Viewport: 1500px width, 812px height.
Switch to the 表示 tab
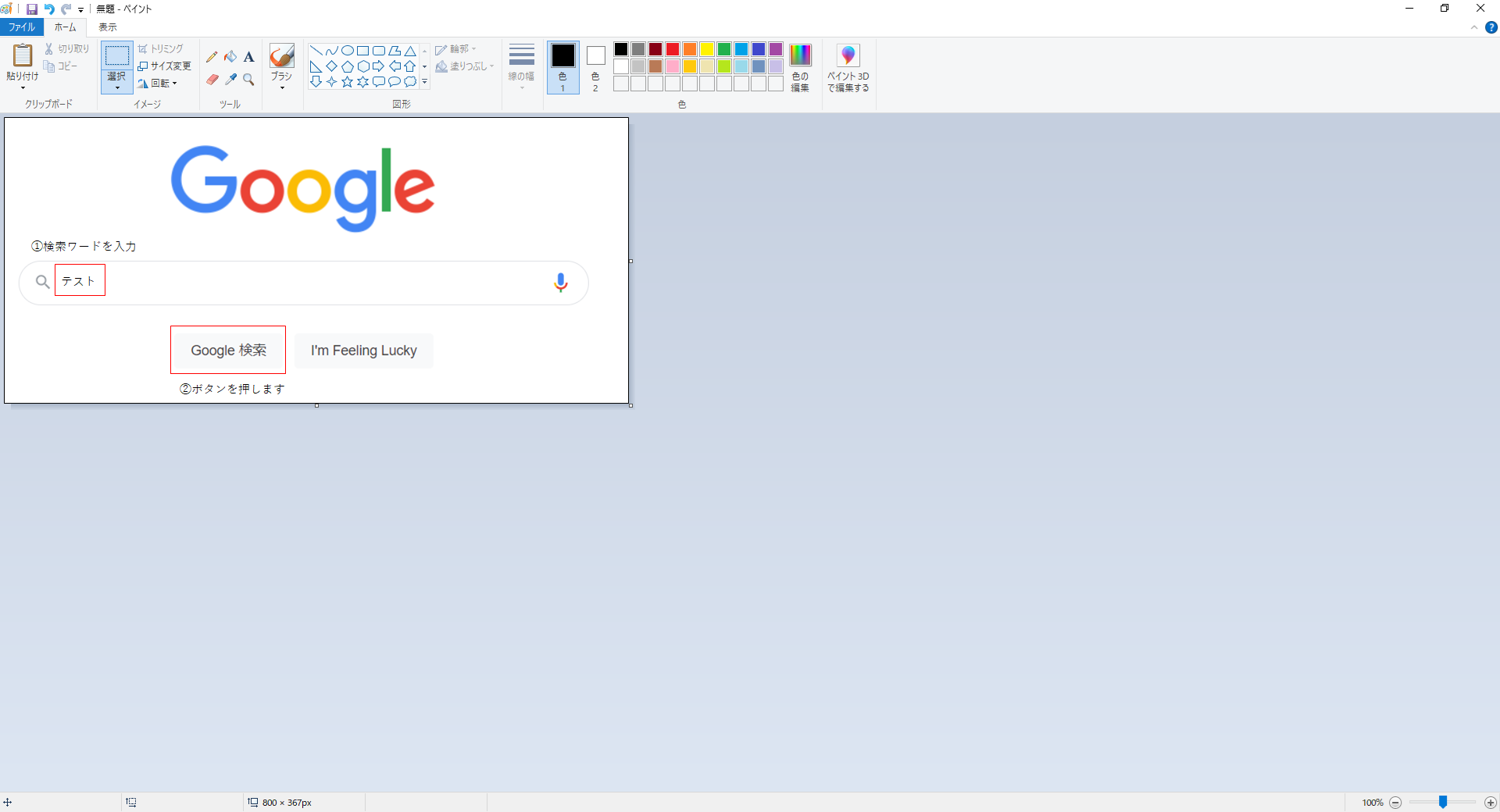click(x=108, y=27)
